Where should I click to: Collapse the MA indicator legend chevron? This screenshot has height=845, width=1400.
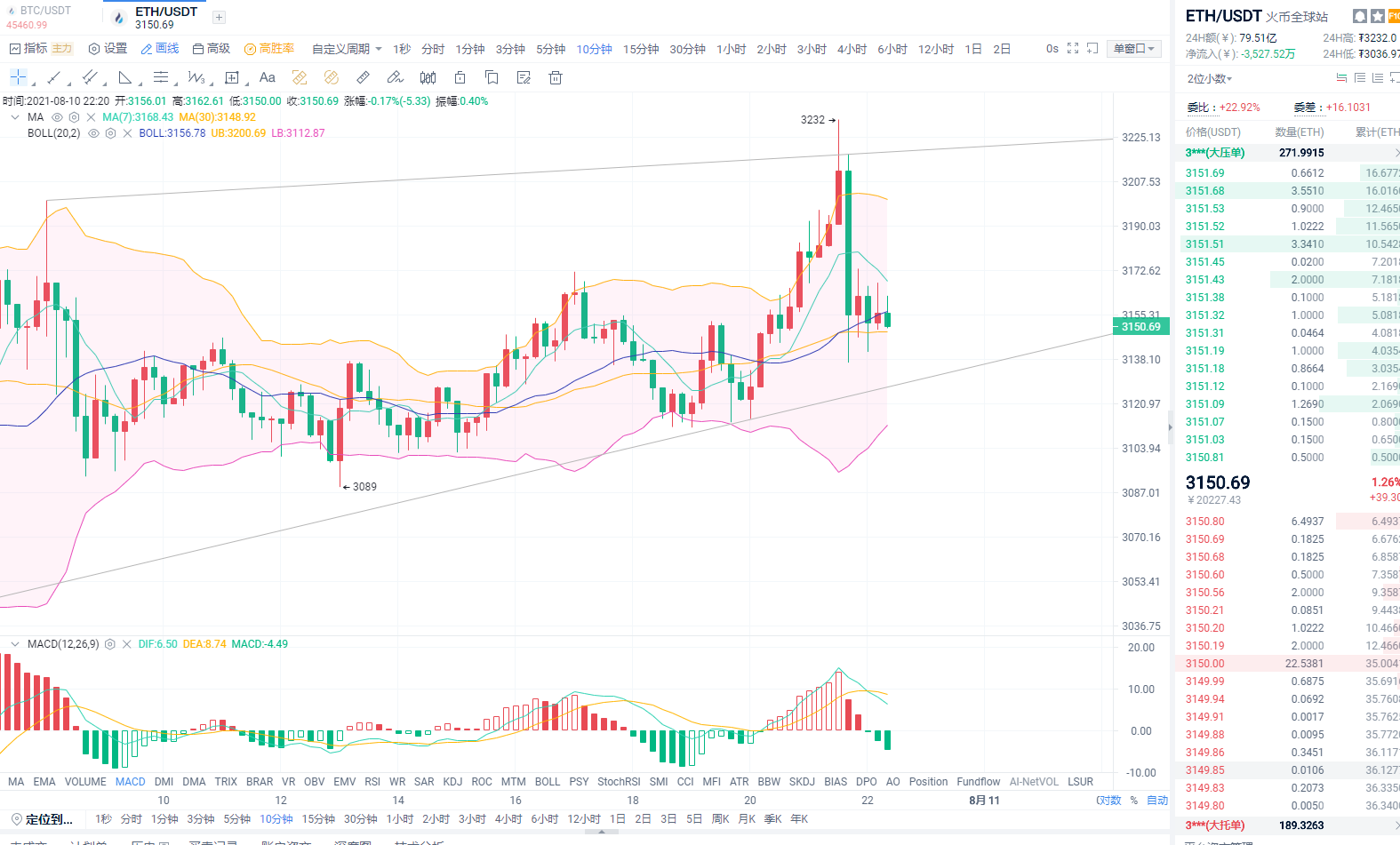(15, 117)
